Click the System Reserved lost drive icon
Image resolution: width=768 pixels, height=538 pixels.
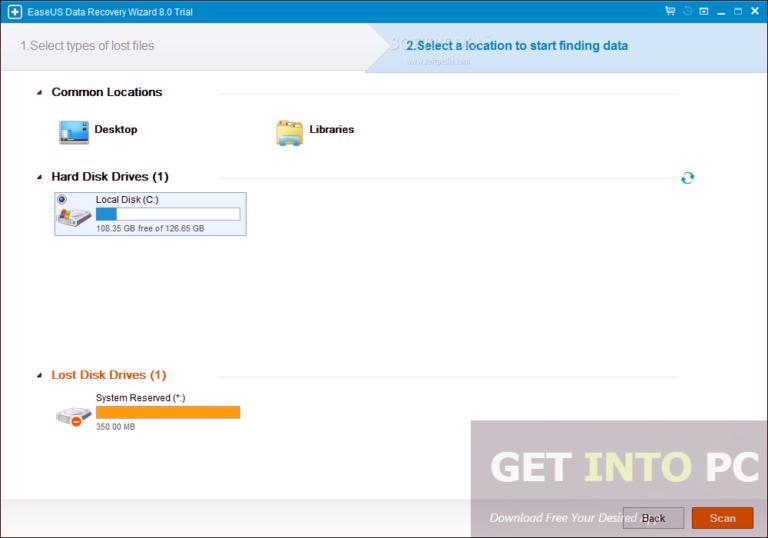[x=74, y=416]
